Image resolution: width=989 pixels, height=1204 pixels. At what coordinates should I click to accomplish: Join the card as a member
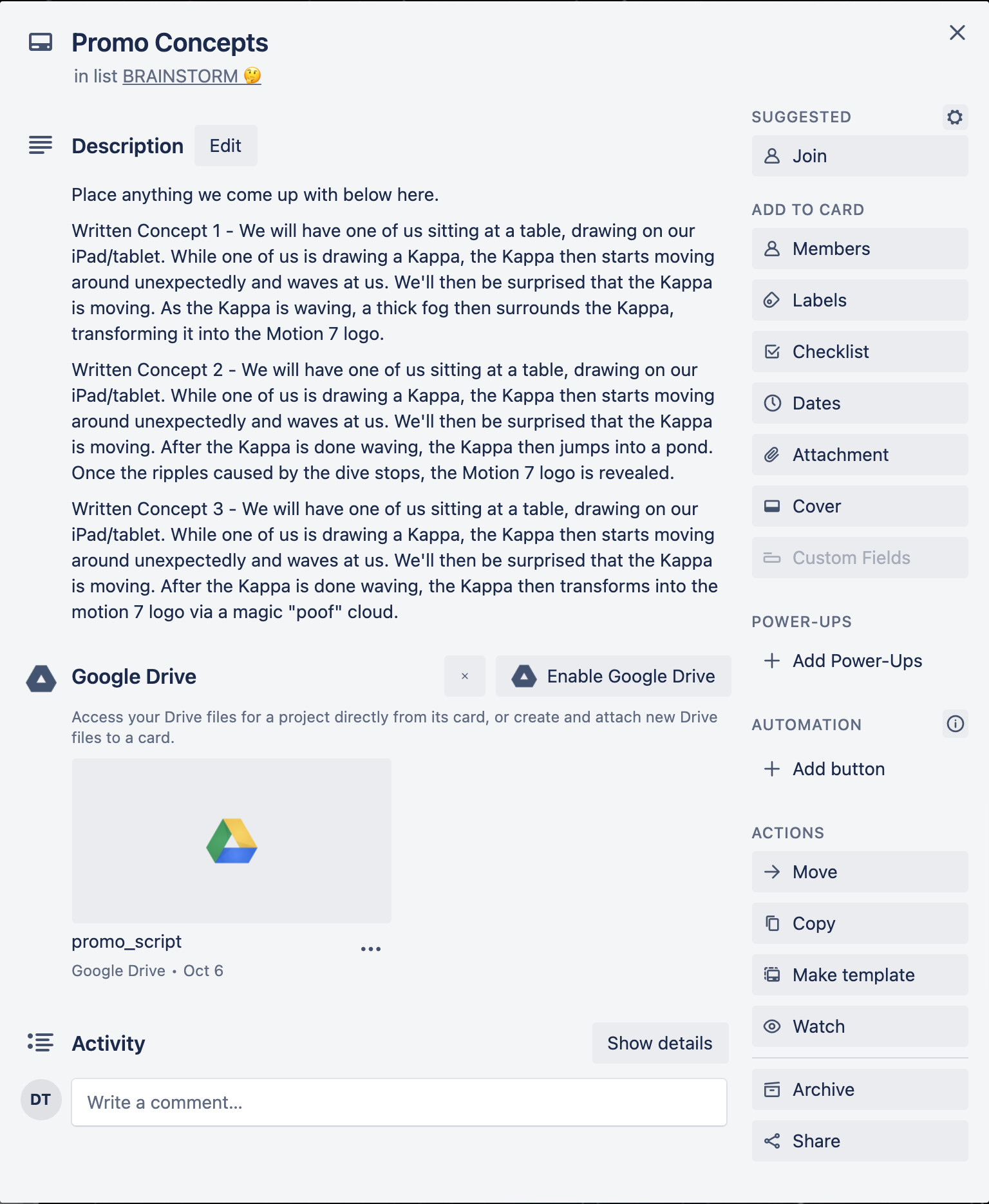pyautogui.click(x=859, y=156)
